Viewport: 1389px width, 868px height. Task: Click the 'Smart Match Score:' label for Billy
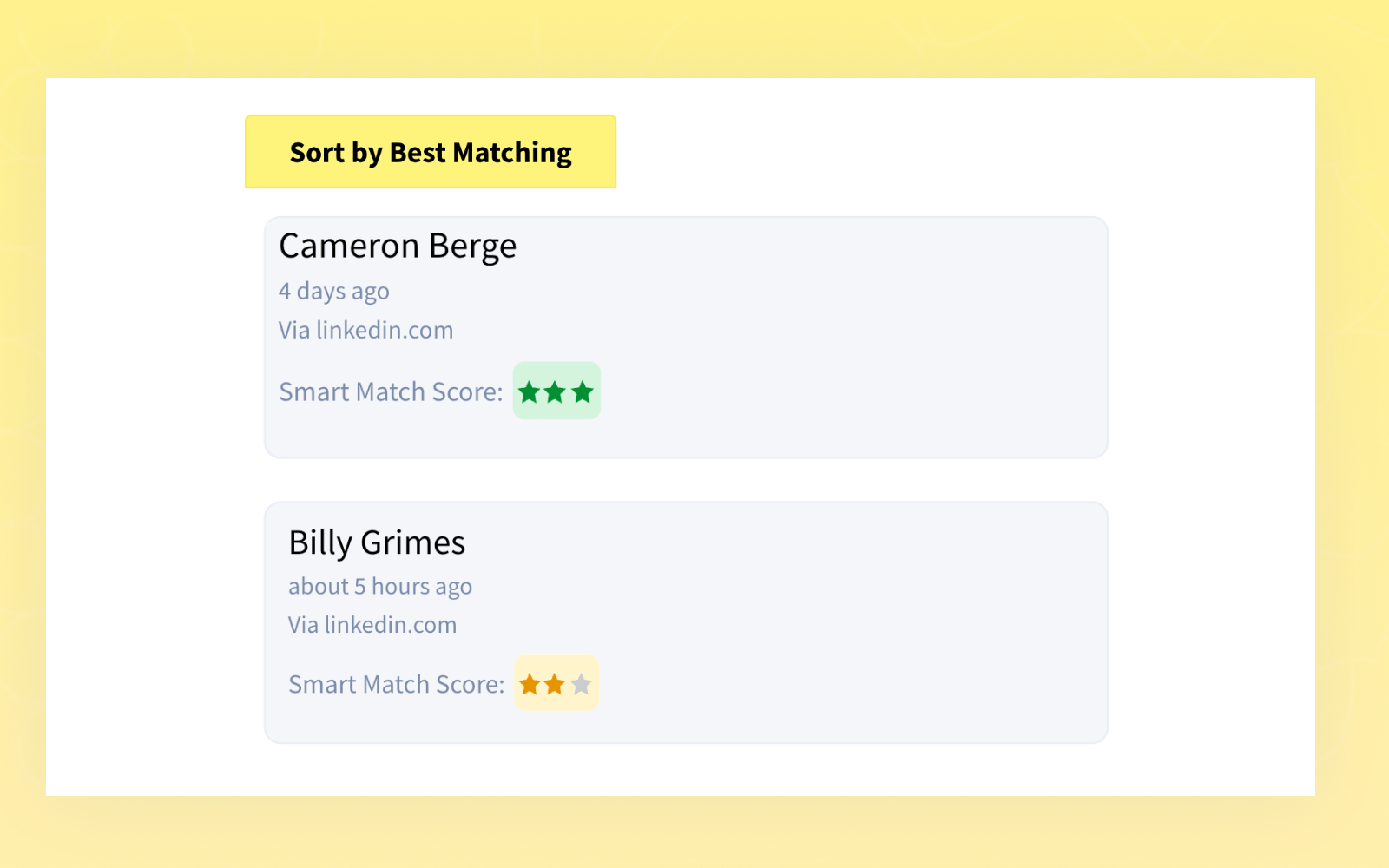(x=396, y=684)
